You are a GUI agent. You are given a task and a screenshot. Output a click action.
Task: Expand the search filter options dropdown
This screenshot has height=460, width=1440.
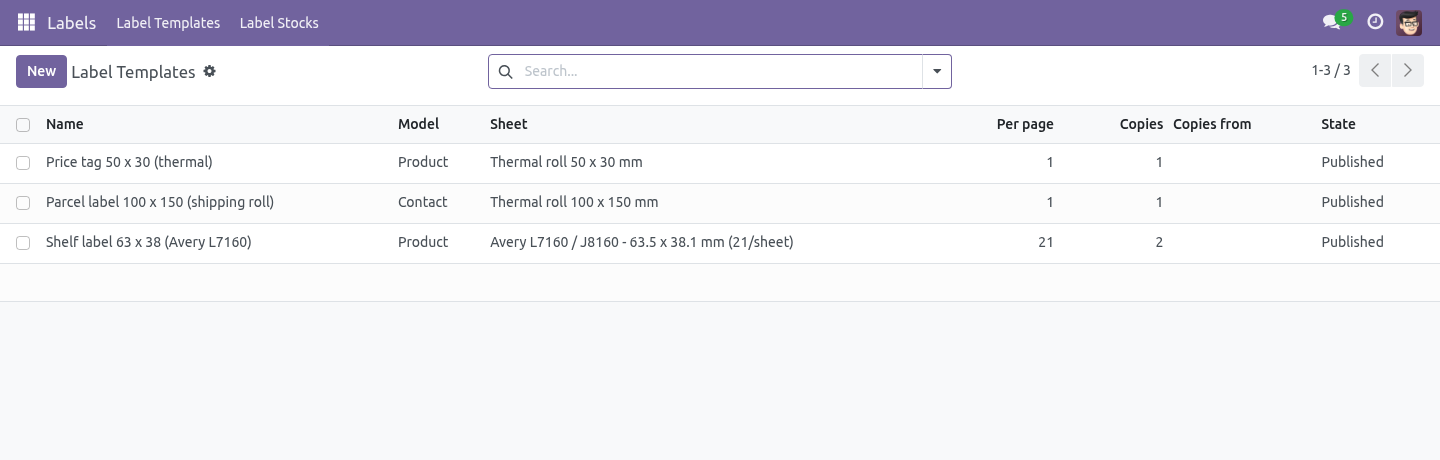(937, 72)
